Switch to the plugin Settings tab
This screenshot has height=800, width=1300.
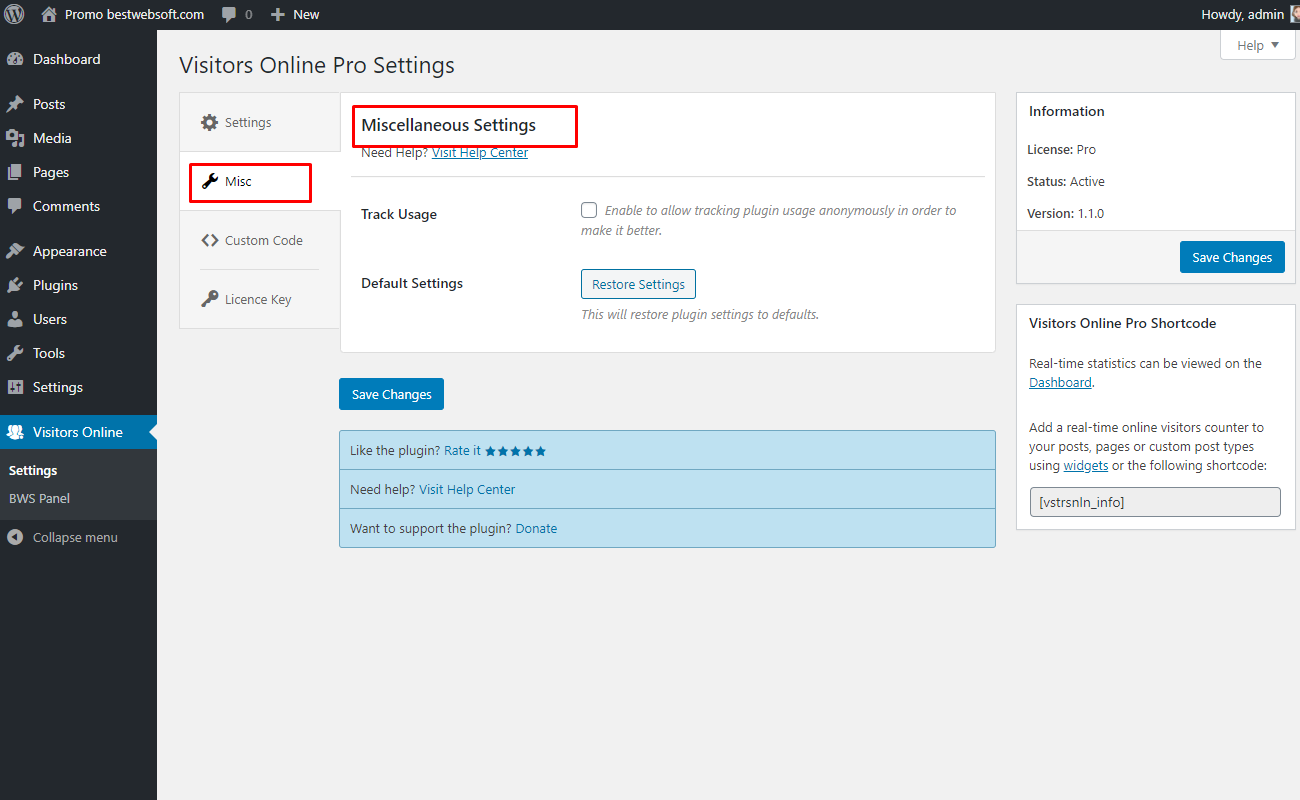(x=260, y=122)
